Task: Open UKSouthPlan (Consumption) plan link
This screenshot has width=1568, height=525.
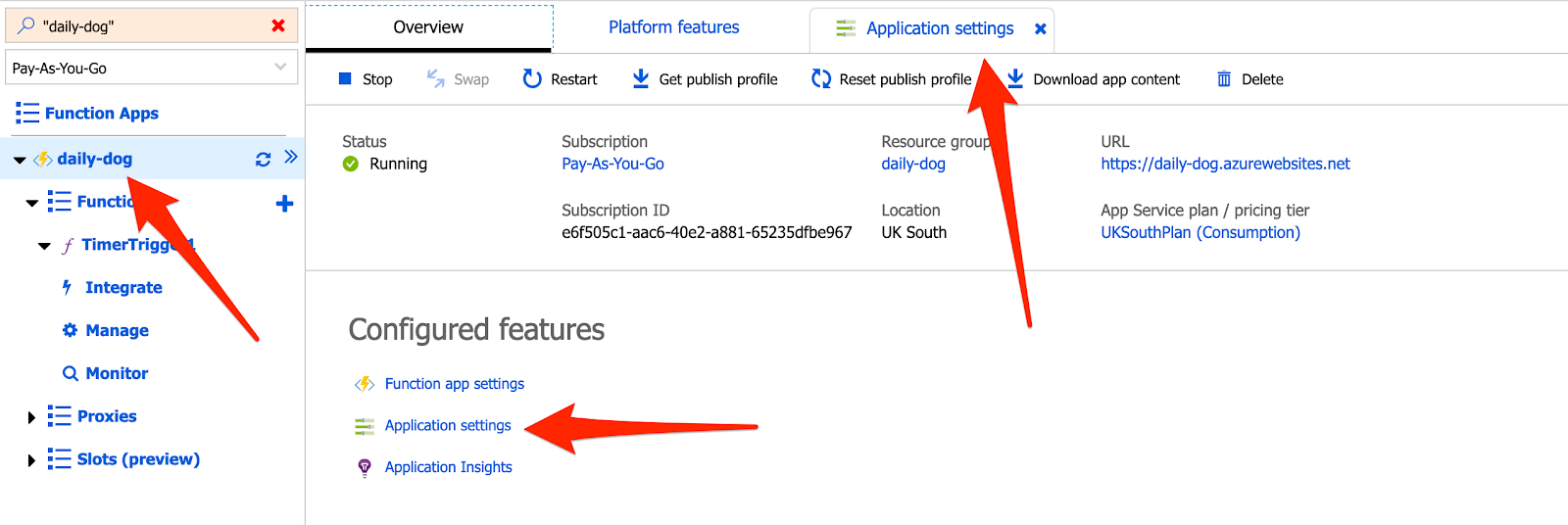Action: (x=1200, y=232)
